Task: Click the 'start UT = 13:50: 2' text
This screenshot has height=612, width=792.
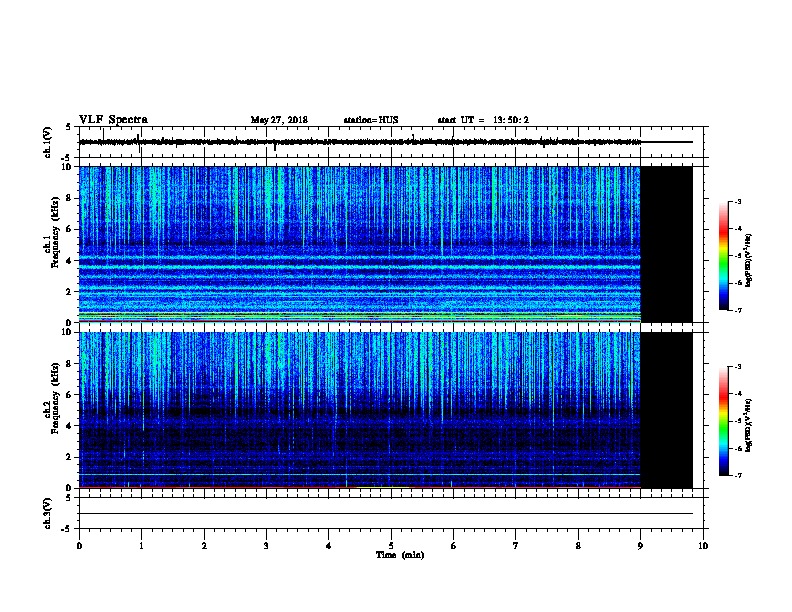Action: [483, 120]
